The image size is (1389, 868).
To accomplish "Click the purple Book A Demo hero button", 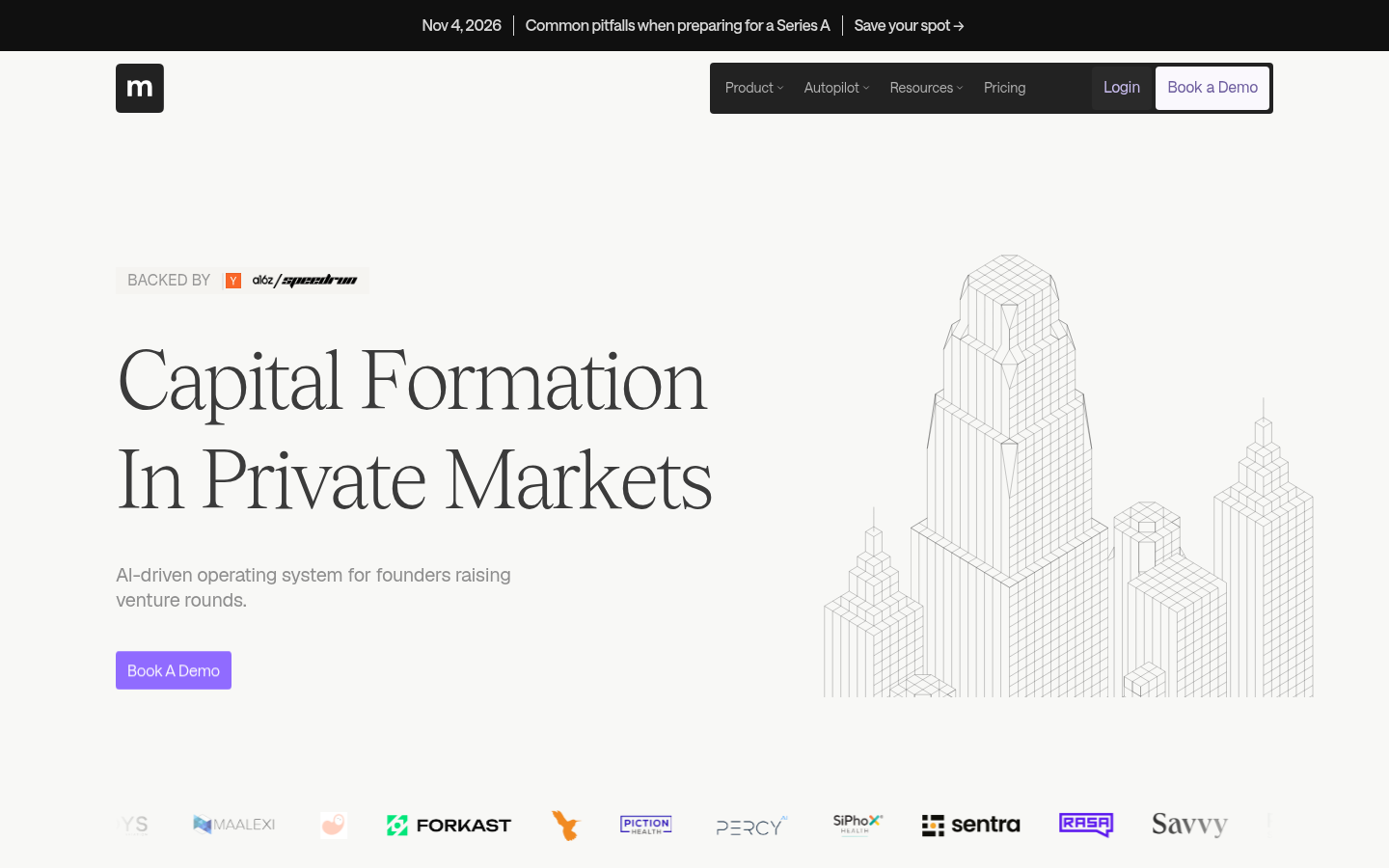I will tap(174, 670).
